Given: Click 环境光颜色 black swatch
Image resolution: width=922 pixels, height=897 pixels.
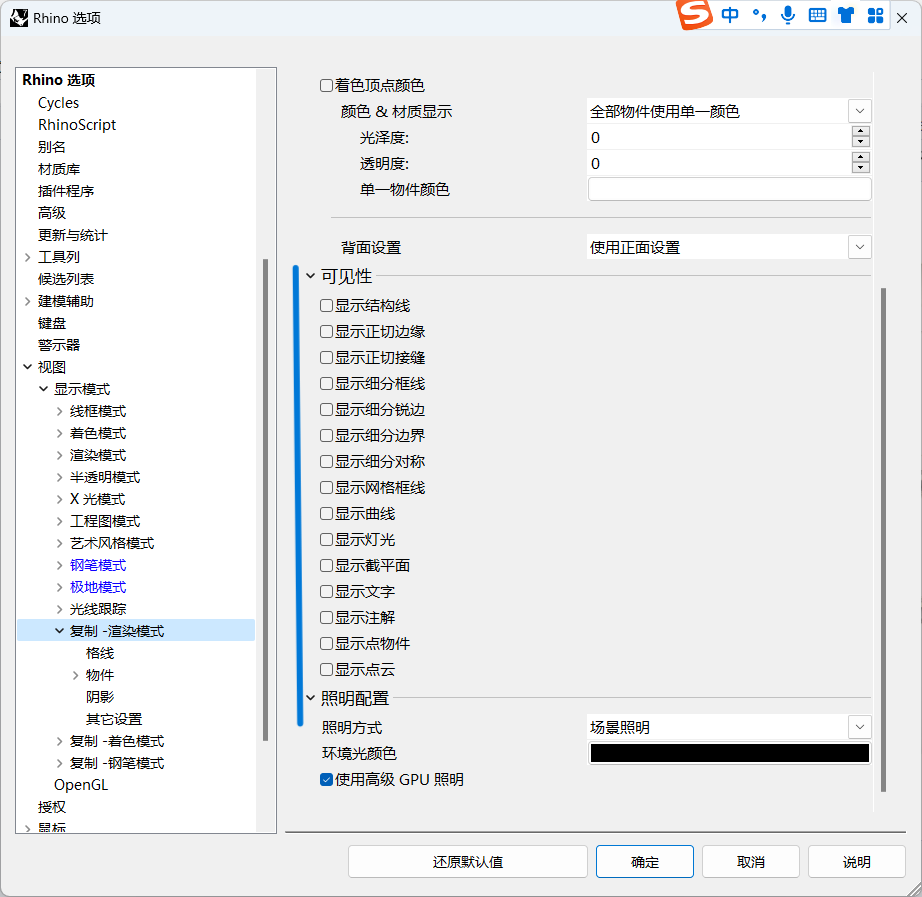Looking at the screenshot, I should 730,753.
